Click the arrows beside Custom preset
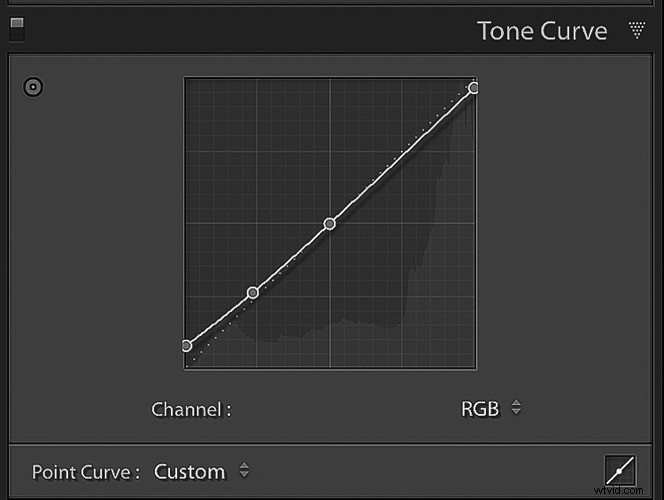The width and height of the screenshot is (664, 500). click(244, 471)
